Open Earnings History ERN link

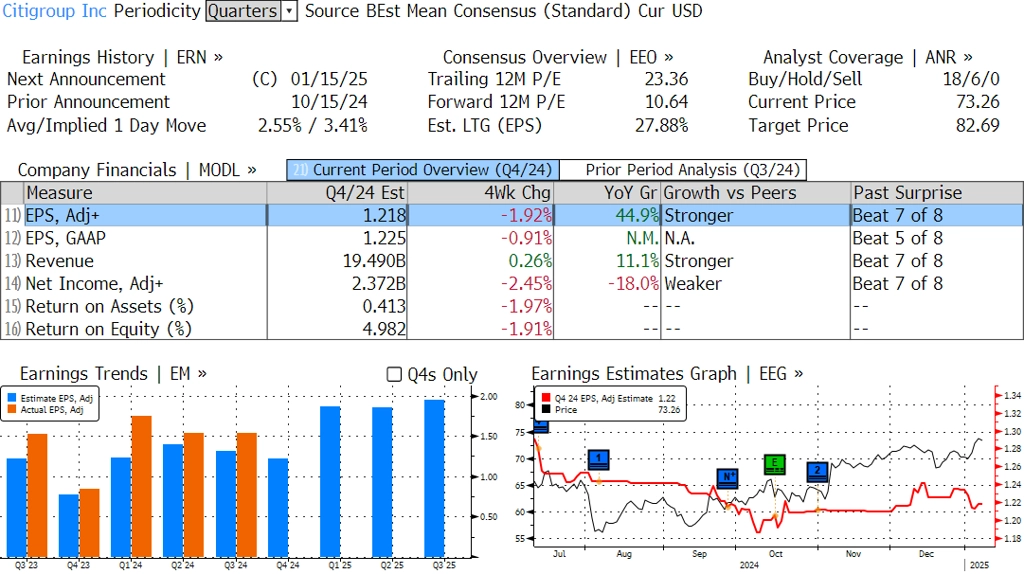pos(123,57)
